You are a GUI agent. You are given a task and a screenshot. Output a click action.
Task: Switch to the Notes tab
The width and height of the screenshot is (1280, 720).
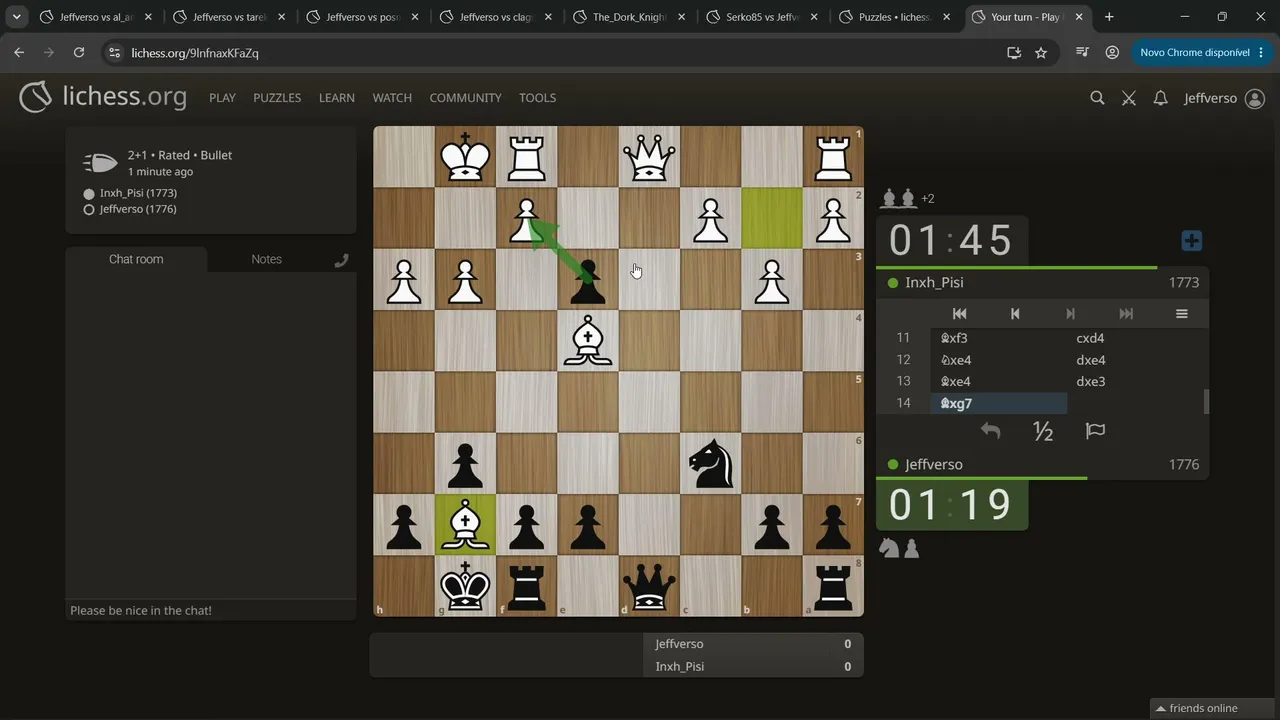pos(266,259)
